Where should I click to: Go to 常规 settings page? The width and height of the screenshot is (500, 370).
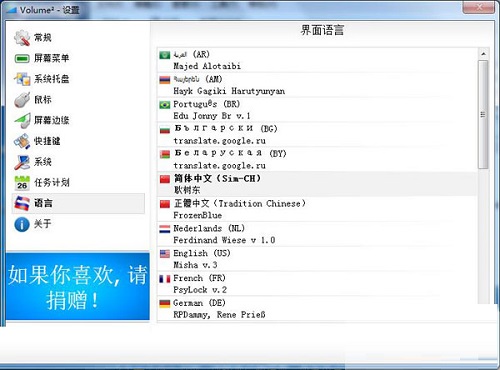[x=43, y=38]
